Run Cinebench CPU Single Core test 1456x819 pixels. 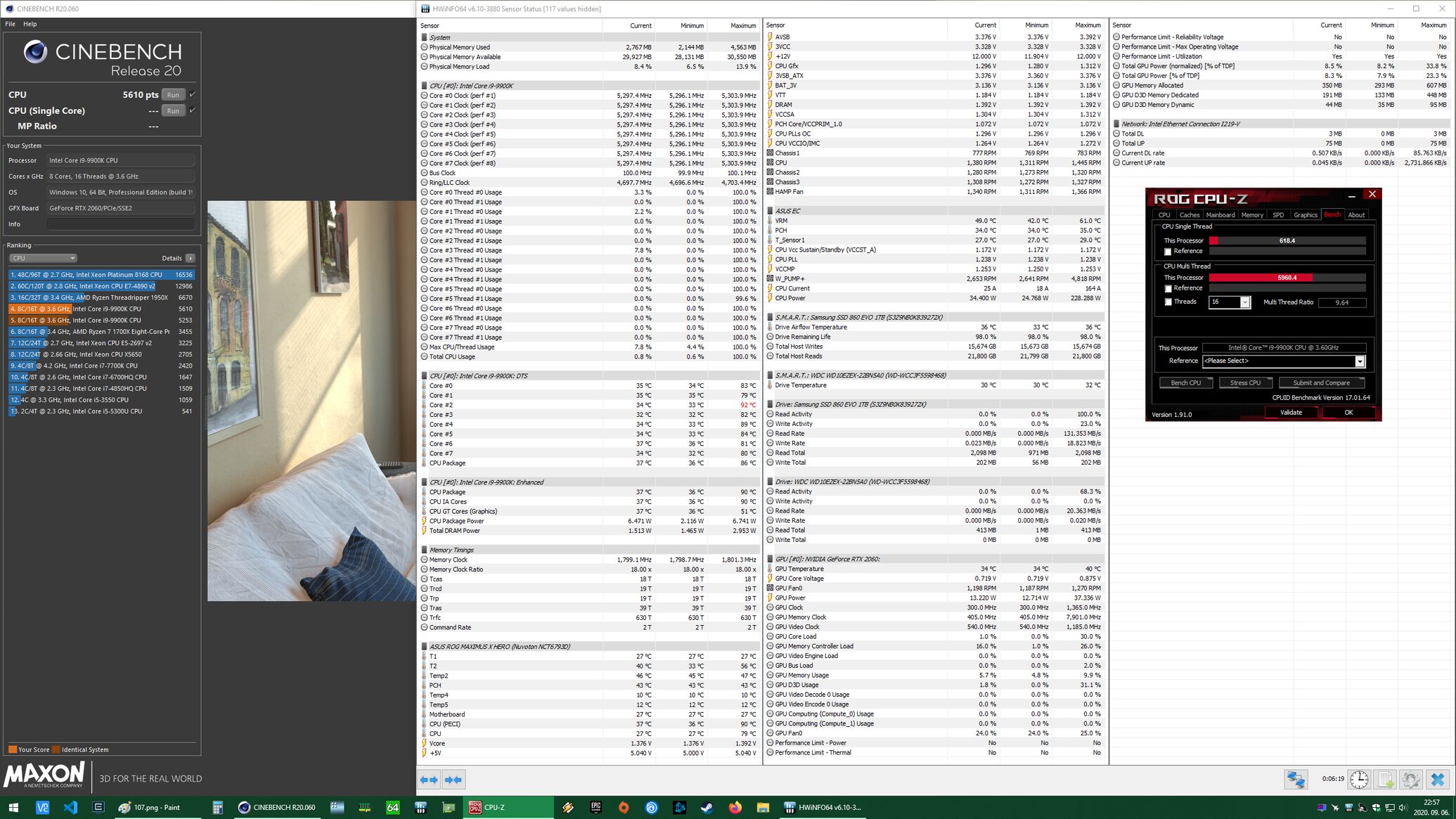173,110
